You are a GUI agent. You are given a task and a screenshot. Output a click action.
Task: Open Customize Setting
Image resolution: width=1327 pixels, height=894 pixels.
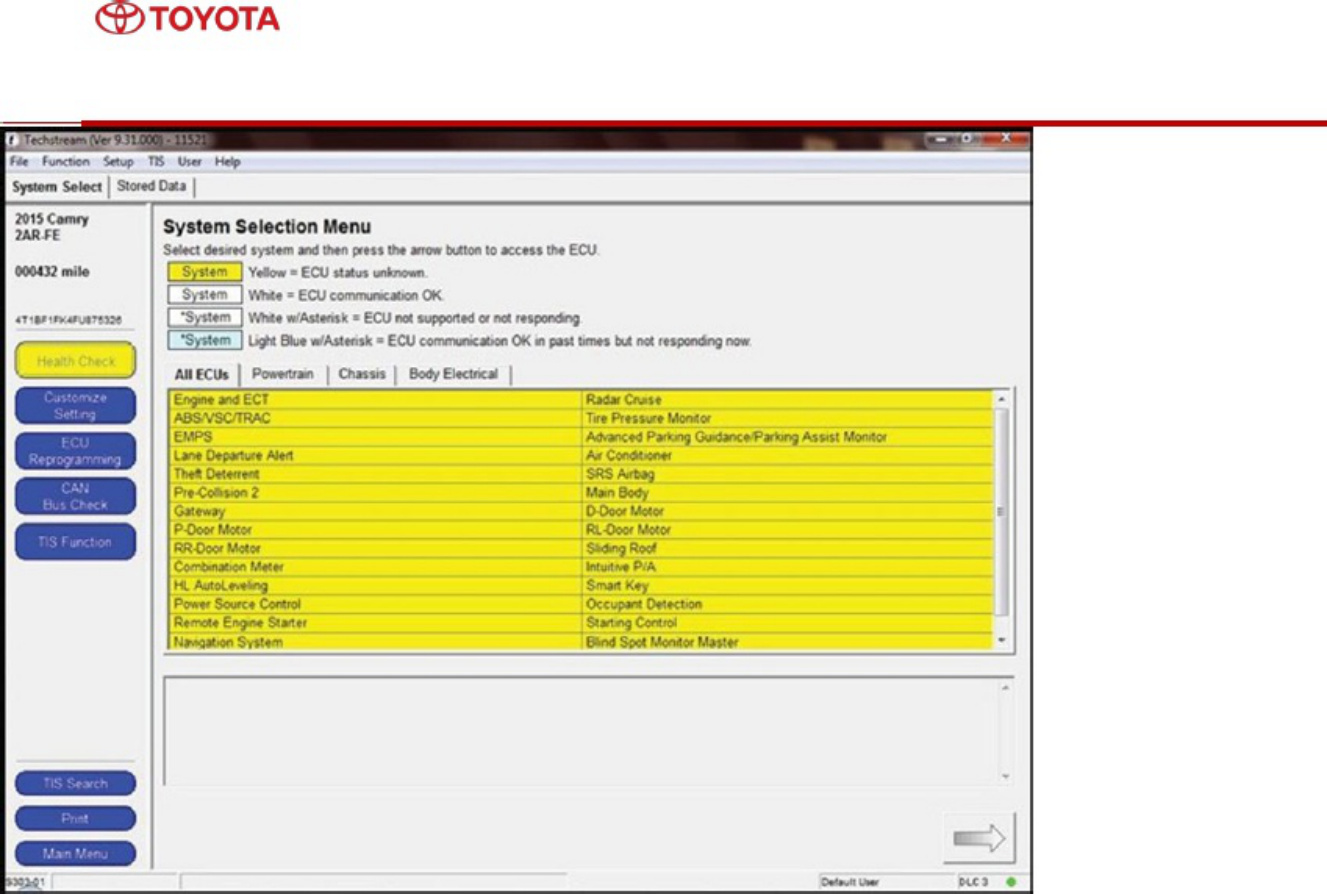75,406
